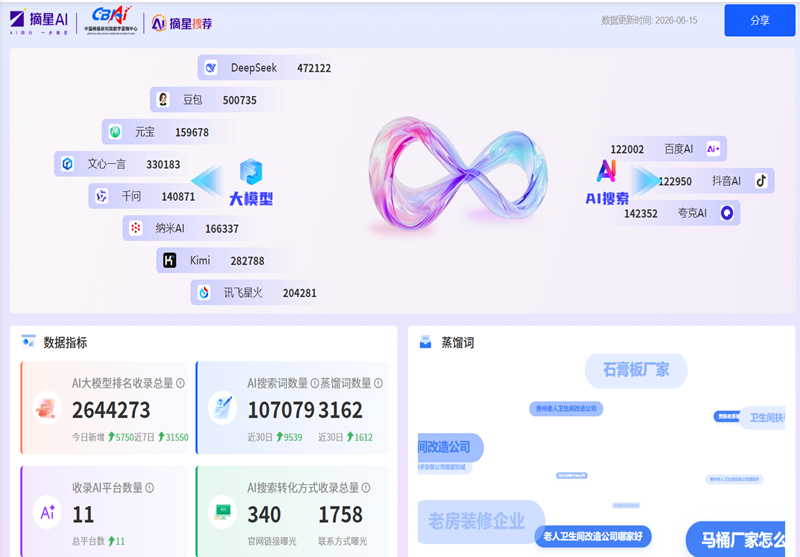Screen dimensions: 800x557
Task: Click the 文心一言 hexagon icon
Action: [67, 164]
